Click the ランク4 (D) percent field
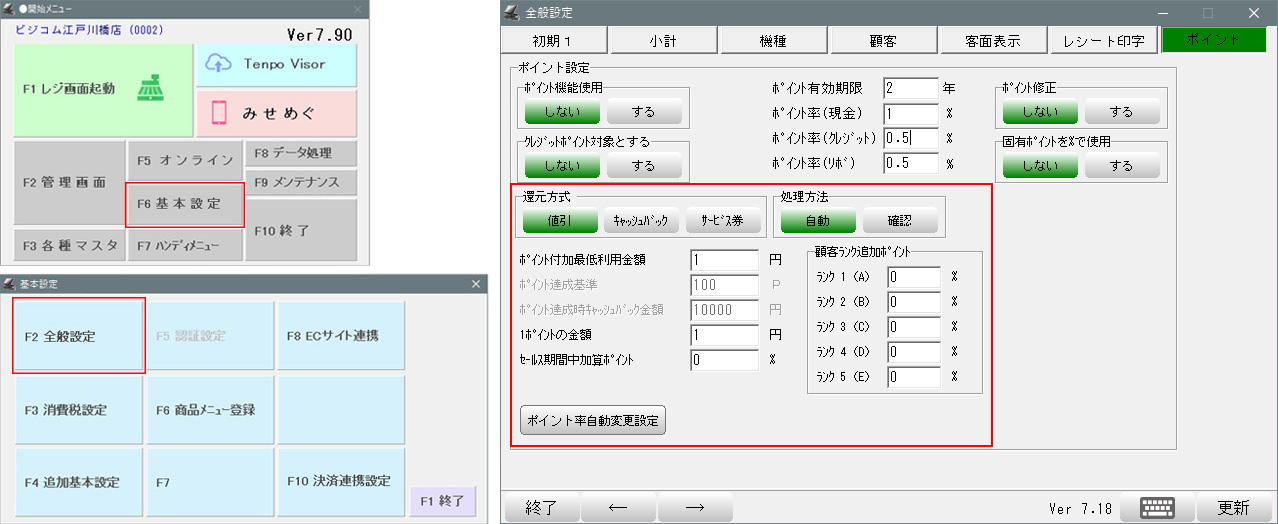The width and height of the screenshot is (1278, 524). point(913,352)
